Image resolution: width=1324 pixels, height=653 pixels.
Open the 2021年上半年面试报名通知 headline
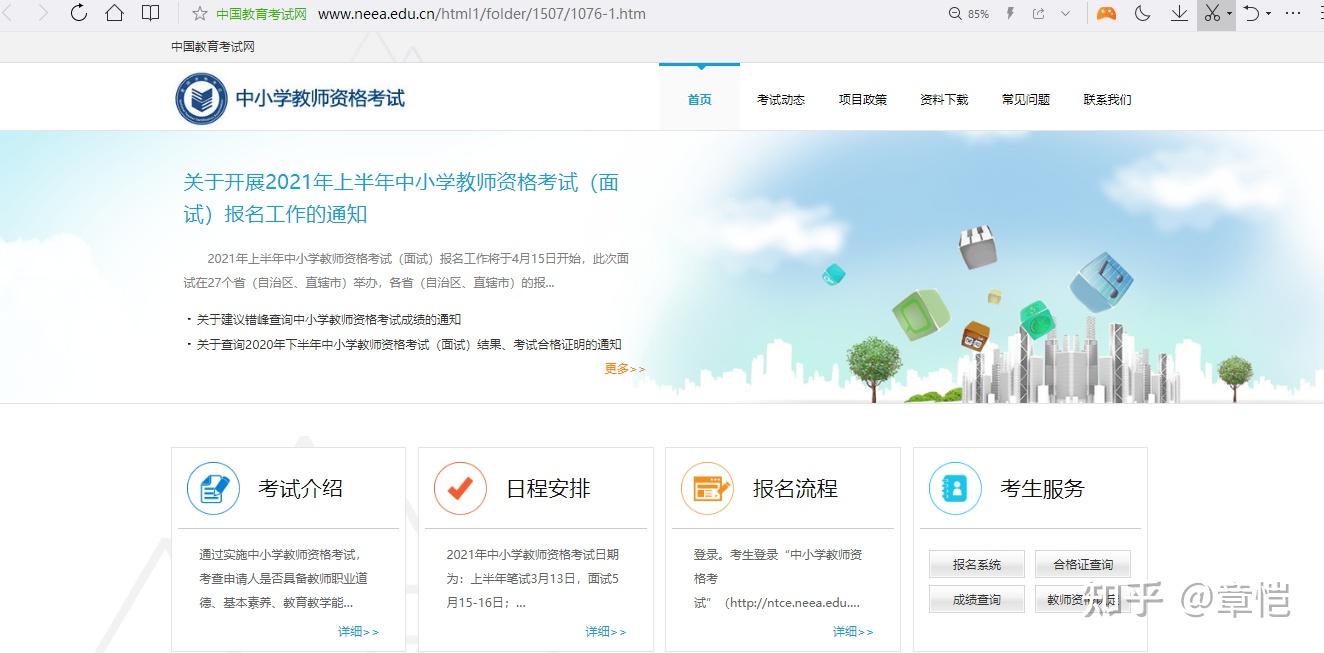401,198
